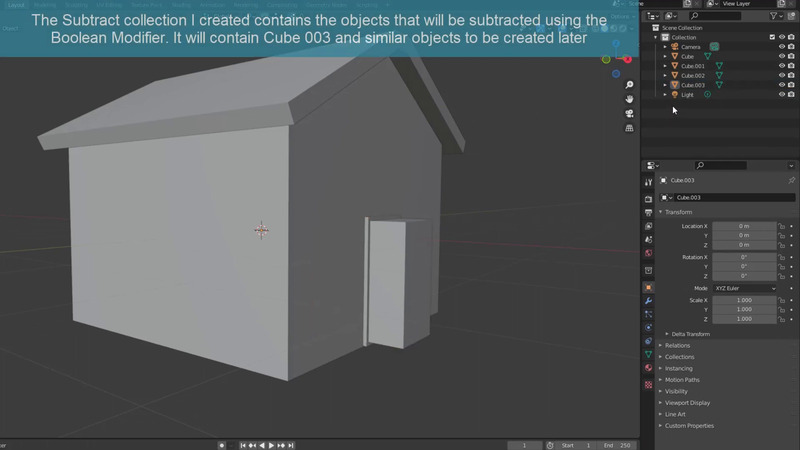
Task: Toggle Camera visibility eye in outliner
Action: (782, 47)
